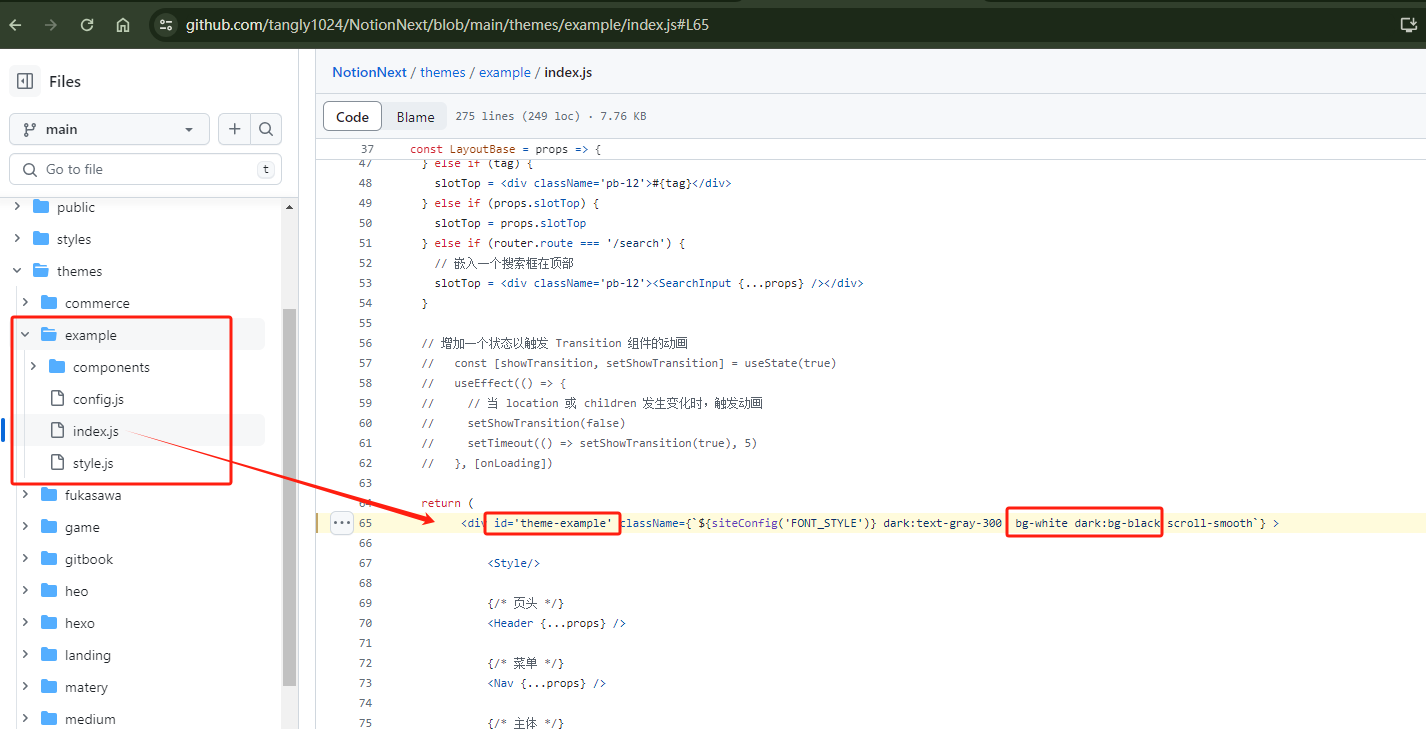Click the browser address bar URL
Image resolution: width=1426 pixels, height=729 pixels.
[447, 25]
